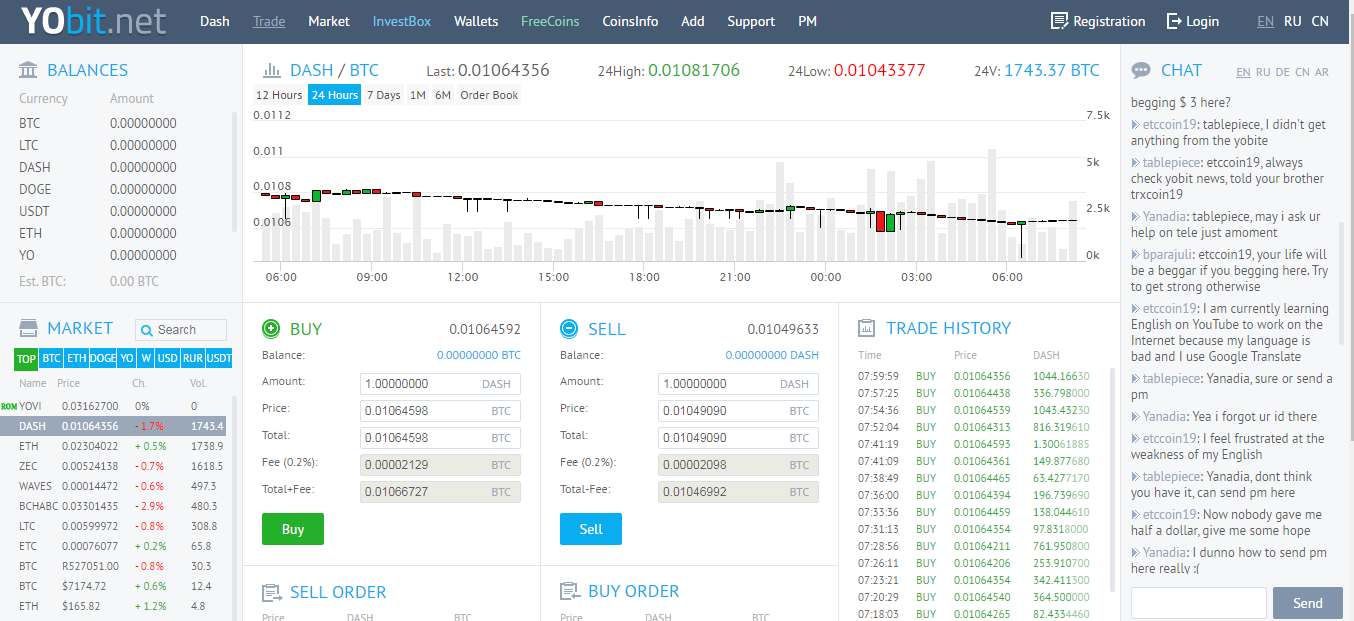Open the Wallets page
Viewport: 1354px width, 621px height.
(476, 21)
